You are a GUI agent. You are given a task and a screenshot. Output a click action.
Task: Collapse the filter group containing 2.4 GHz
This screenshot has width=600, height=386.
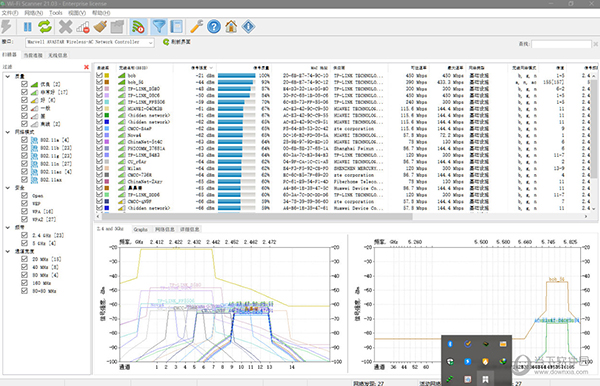pyautogui.click(x=8, y=227)
